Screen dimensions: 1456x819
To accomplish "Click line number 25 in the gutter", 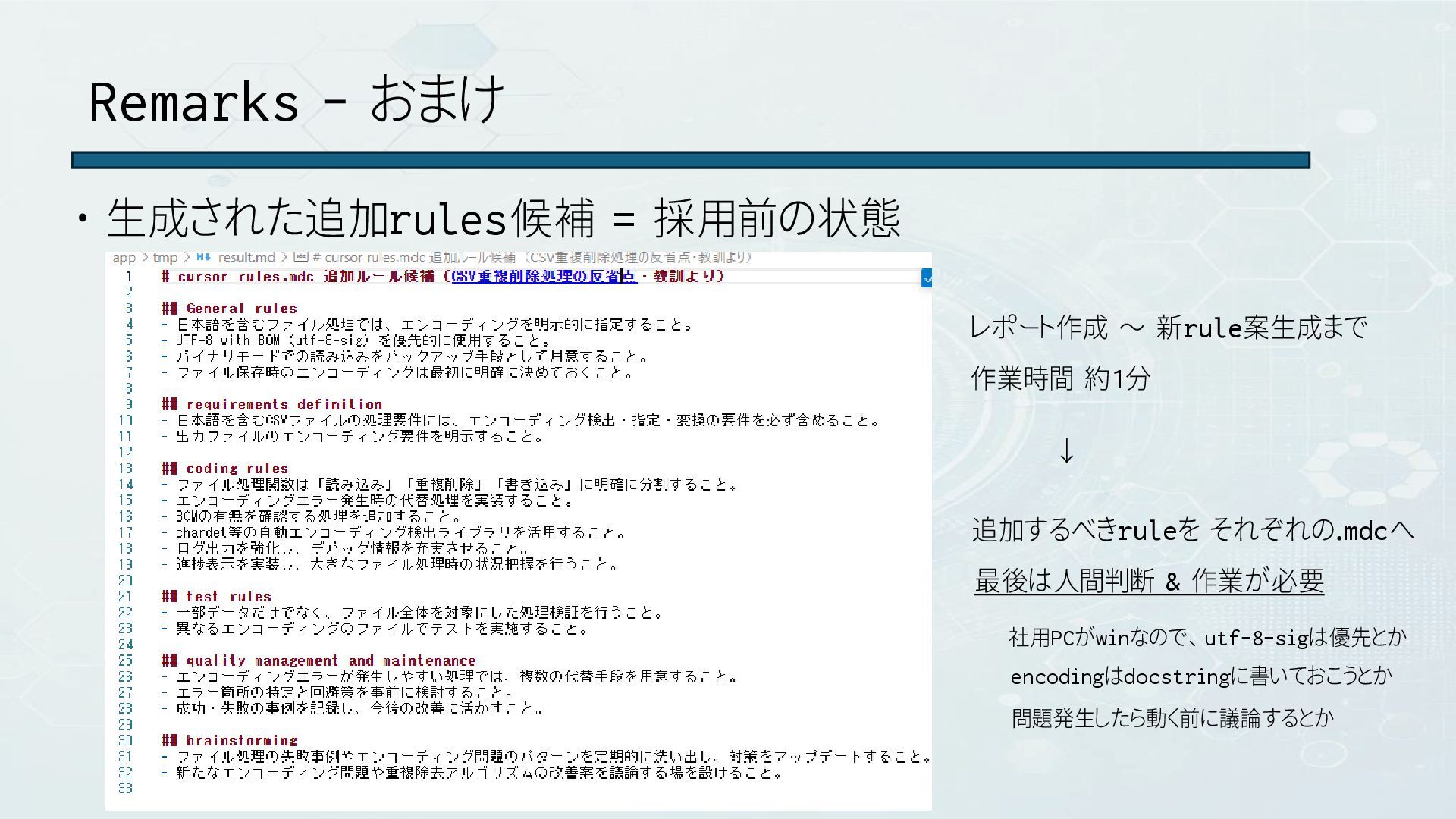I will point(125,661).
